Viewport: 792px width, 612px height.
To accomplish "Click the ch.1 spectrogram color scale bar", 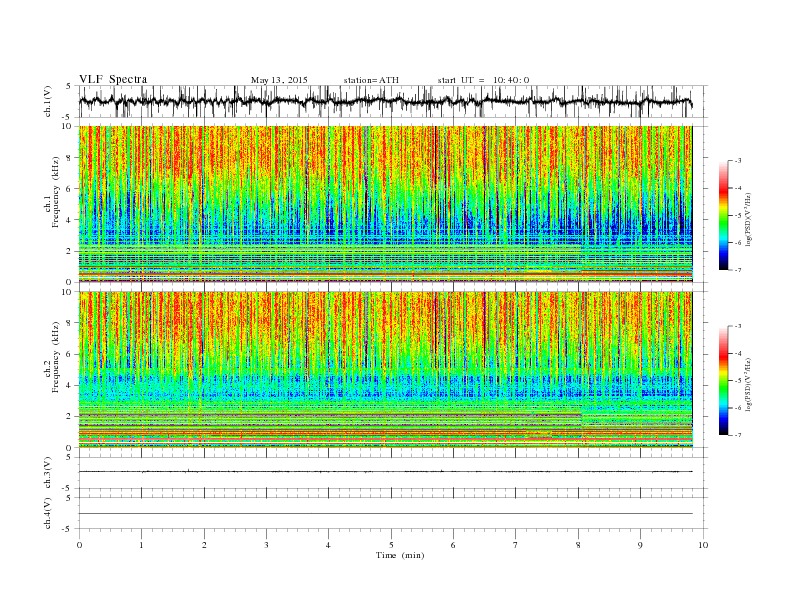I will [x=723, y=216].
